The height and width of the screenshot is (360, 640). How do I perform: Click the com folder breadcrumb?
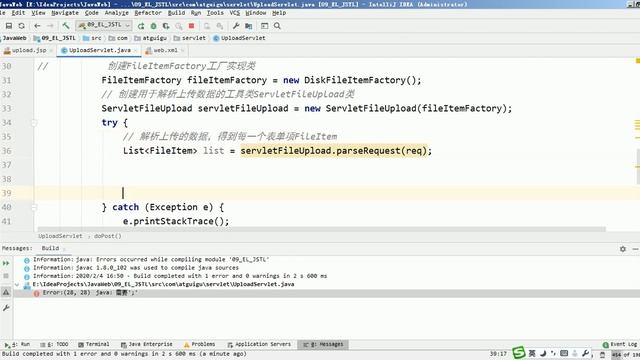point(118,38)
